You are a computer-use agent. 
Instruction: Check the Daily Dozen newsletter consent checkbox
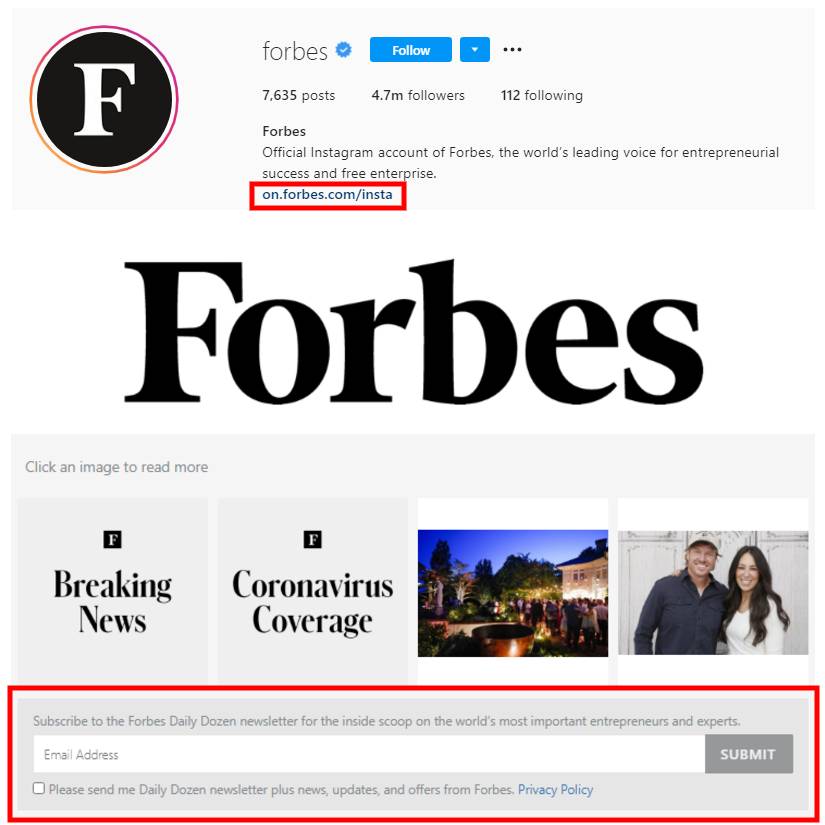click(38, 788)
